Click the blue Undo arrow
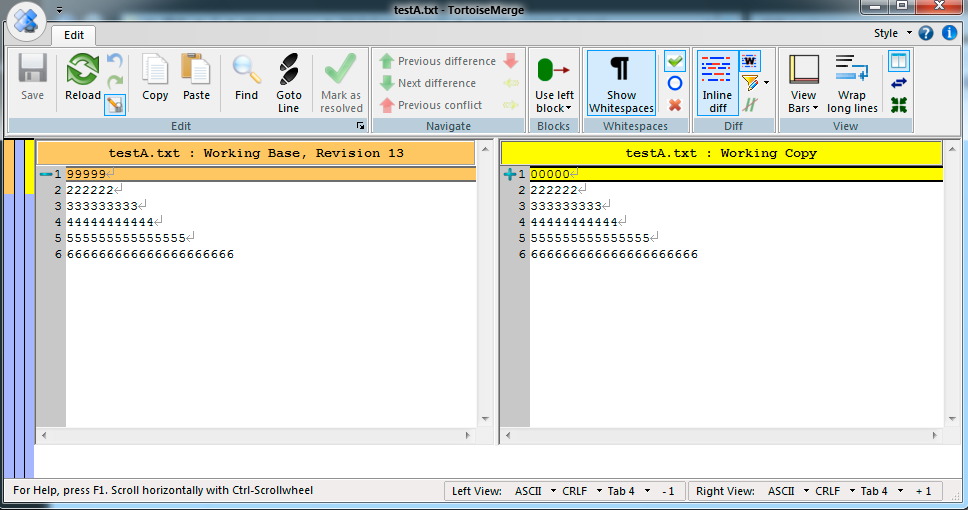Screen dimensions: 968x510 pyautogui.click(x=115, y=61)
